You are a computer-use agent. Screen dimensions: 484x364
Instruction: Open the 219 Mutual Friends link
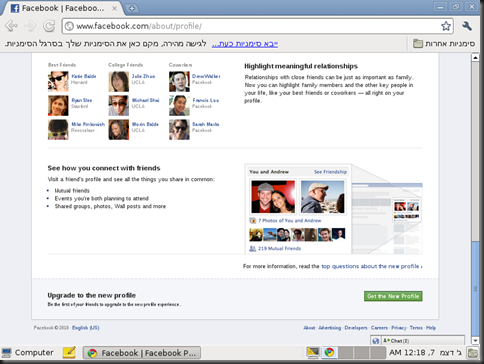pyautogui.click(x=279, y=249)
